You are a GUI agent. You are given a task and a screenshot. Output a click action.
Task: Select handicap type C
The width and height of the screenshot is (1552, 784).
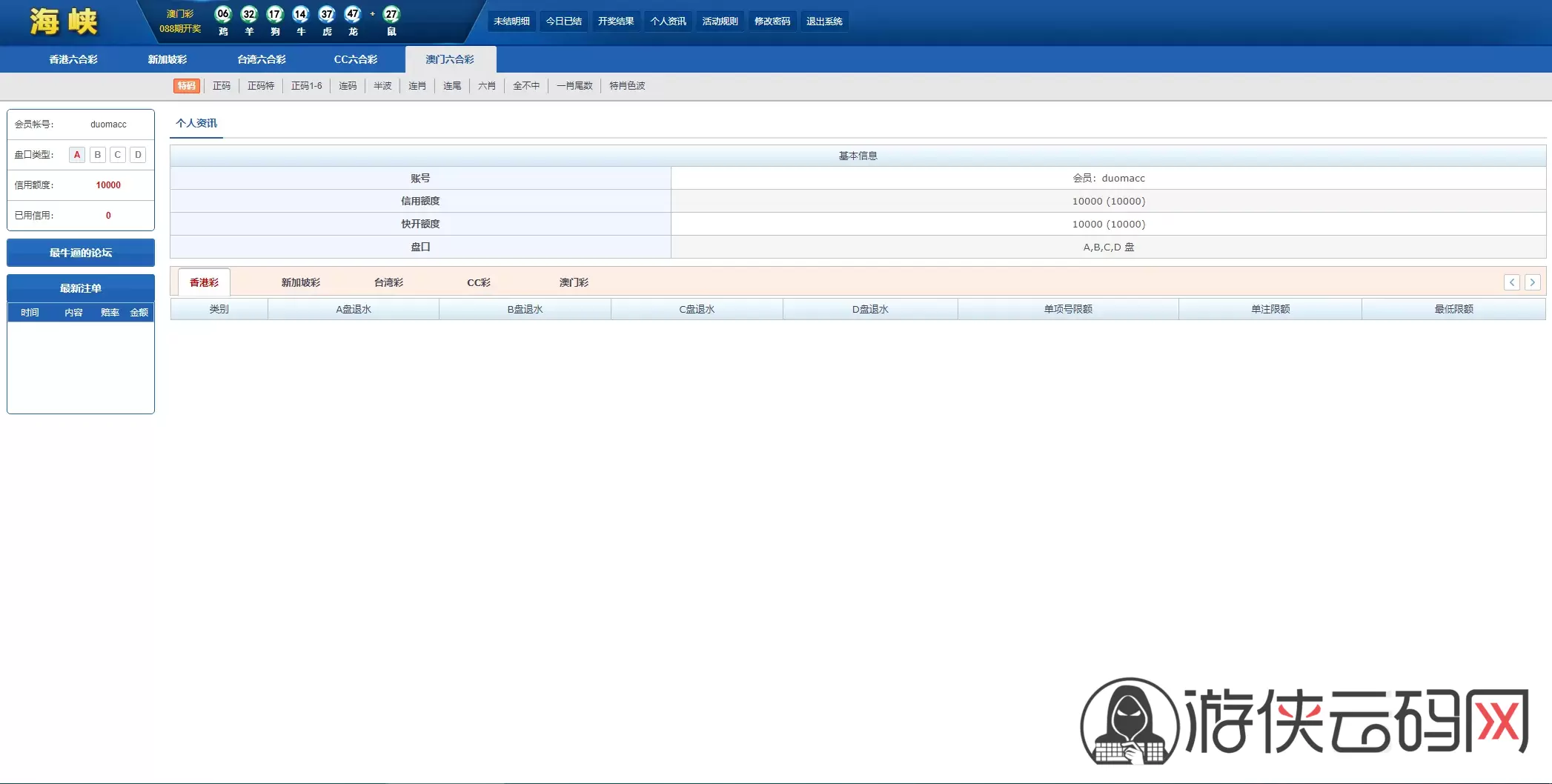pos(118,155)
